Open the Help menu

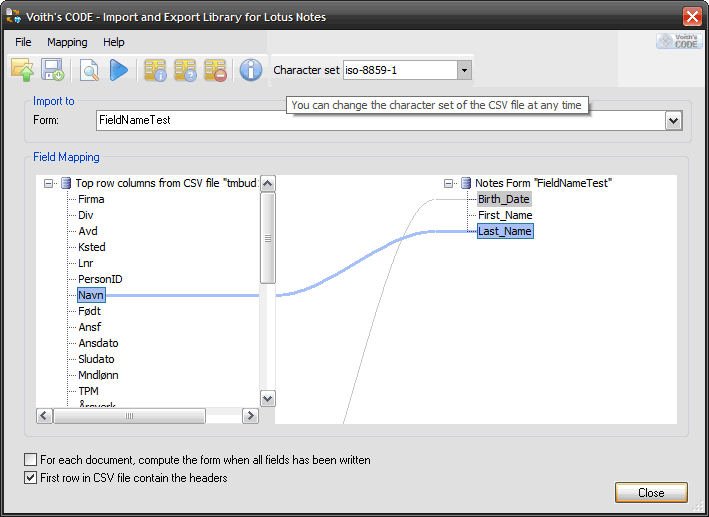[113, 42]
